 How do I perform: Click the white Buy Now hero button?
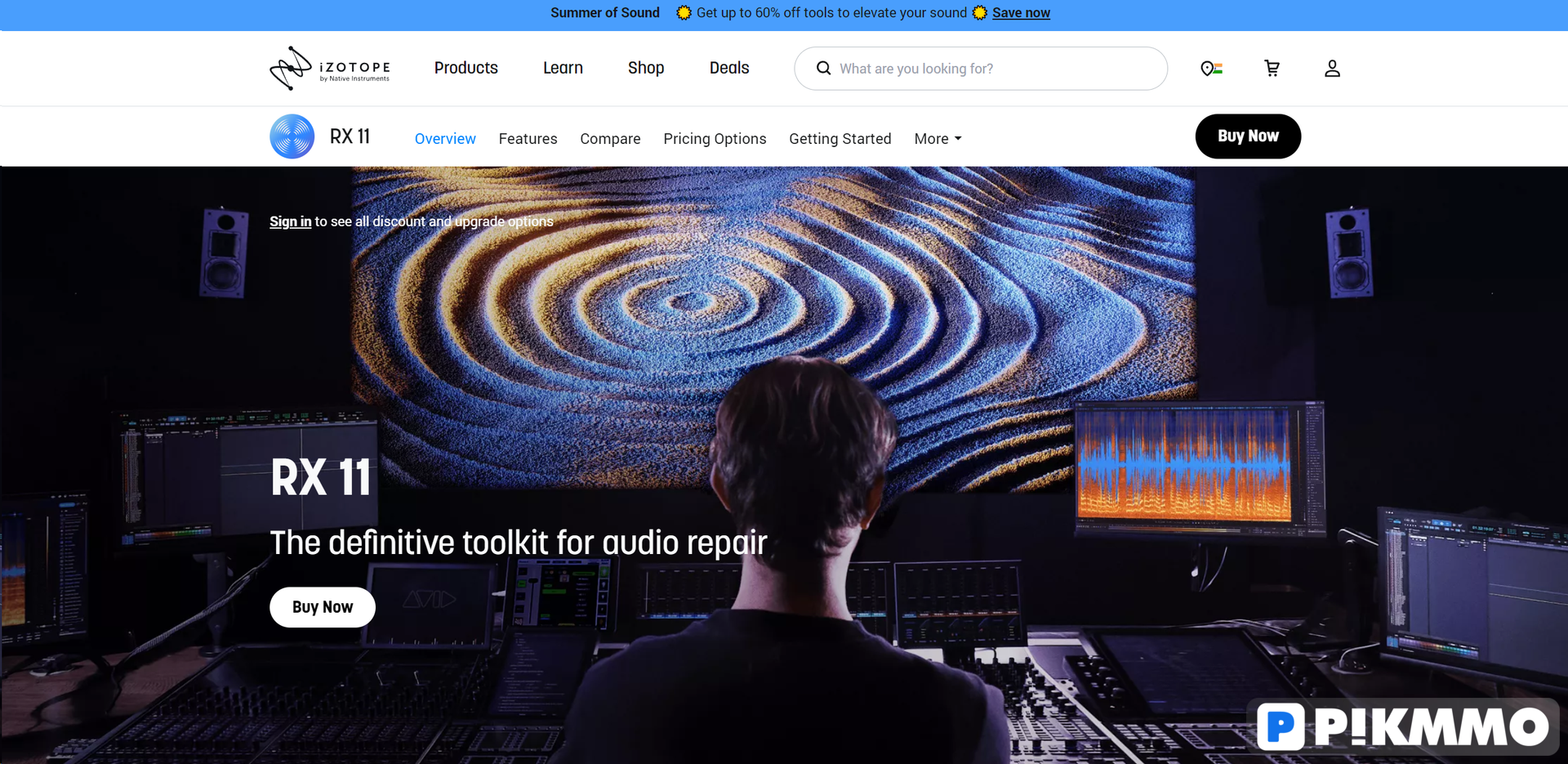(x=323, y=607)
